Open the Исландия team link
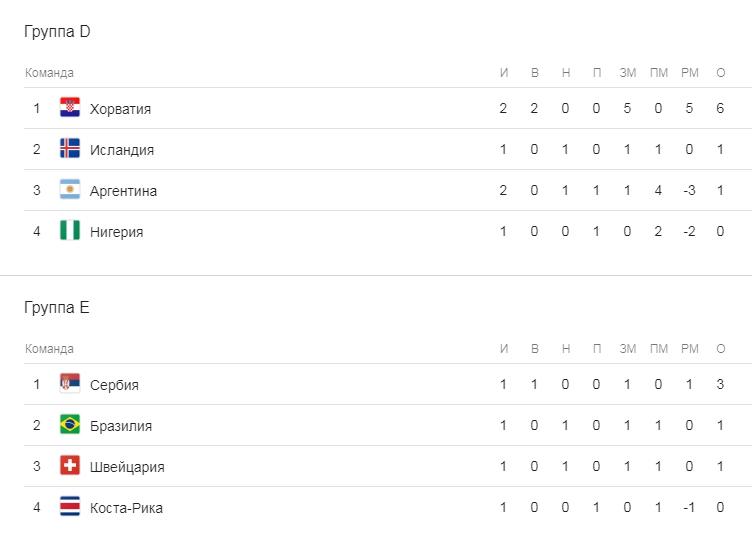This screenshot has height=547, width=752. [122, 150]
